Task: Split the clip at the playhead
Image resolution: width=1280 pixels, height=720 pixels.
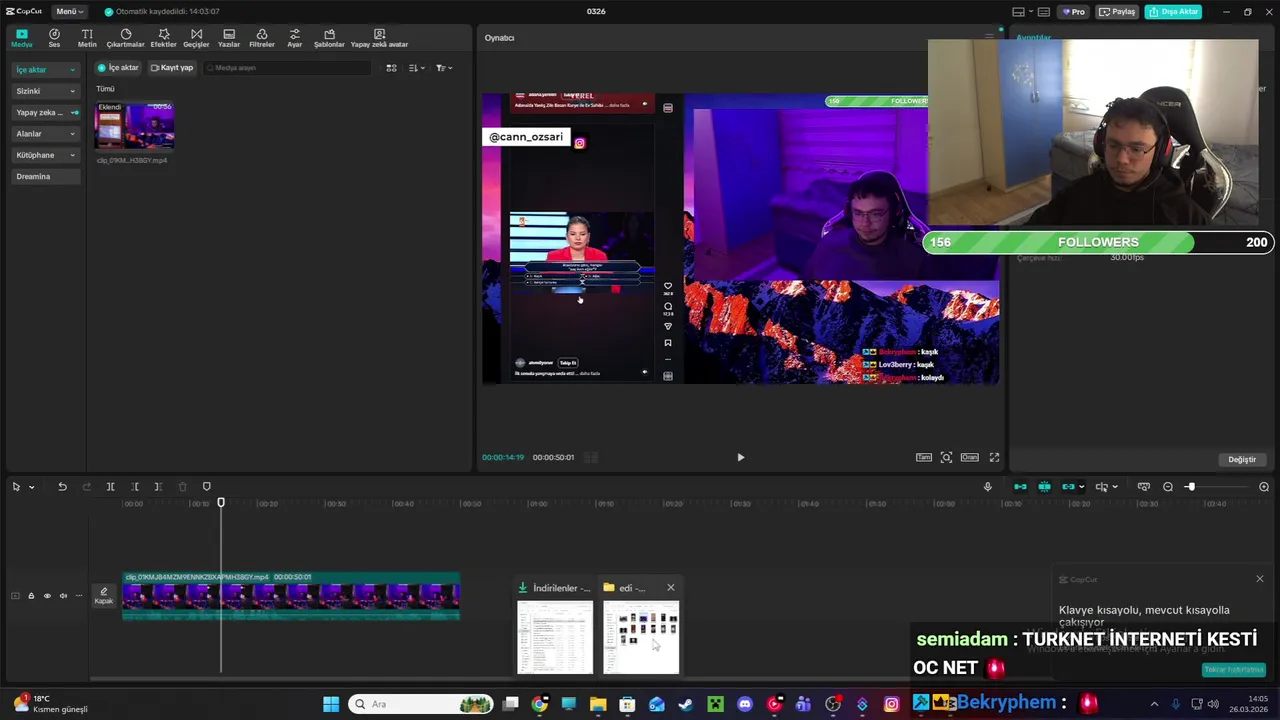Action: tap(110, 487)
